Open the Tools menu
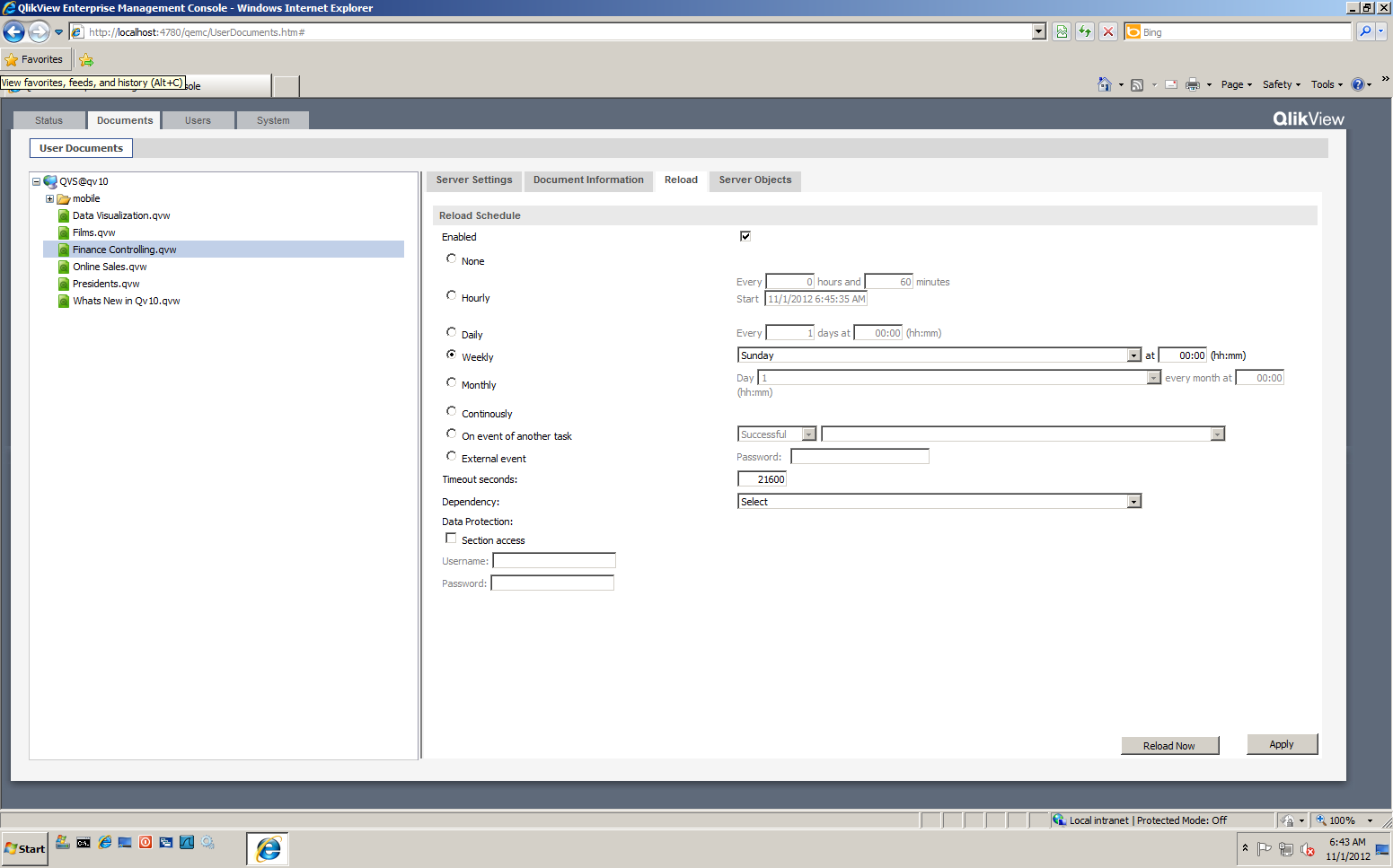Image resolution: width=1393 pixels, height=868 pixels. click(1327, 84)
